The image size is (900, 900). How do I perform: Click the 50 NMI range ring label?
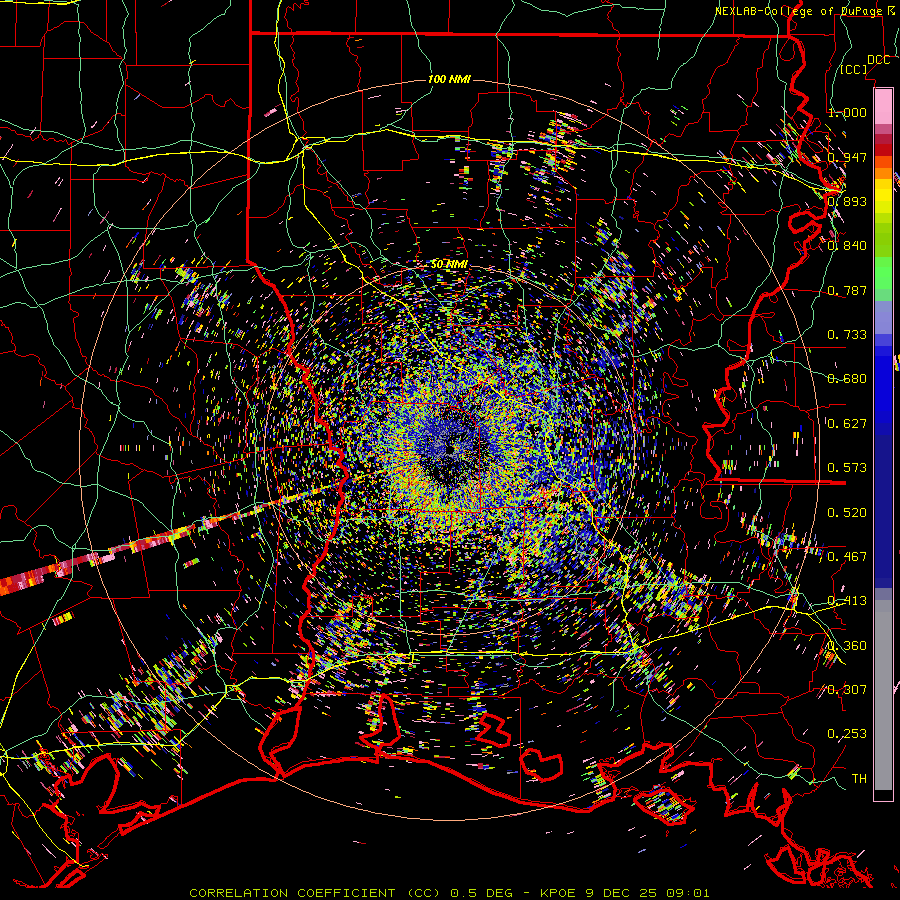click(x=449, y=264)
